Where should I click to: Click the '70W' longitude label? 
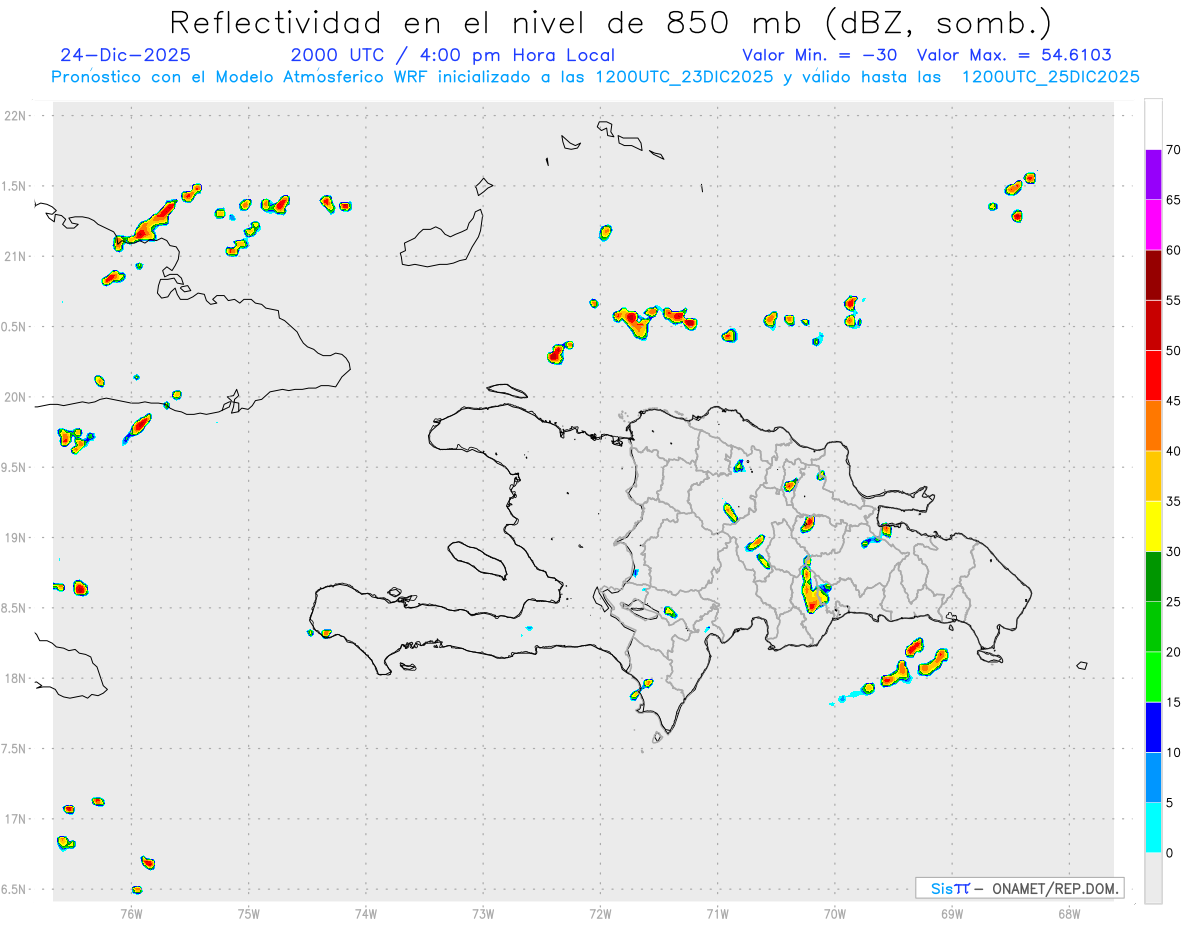pos(835,913)
